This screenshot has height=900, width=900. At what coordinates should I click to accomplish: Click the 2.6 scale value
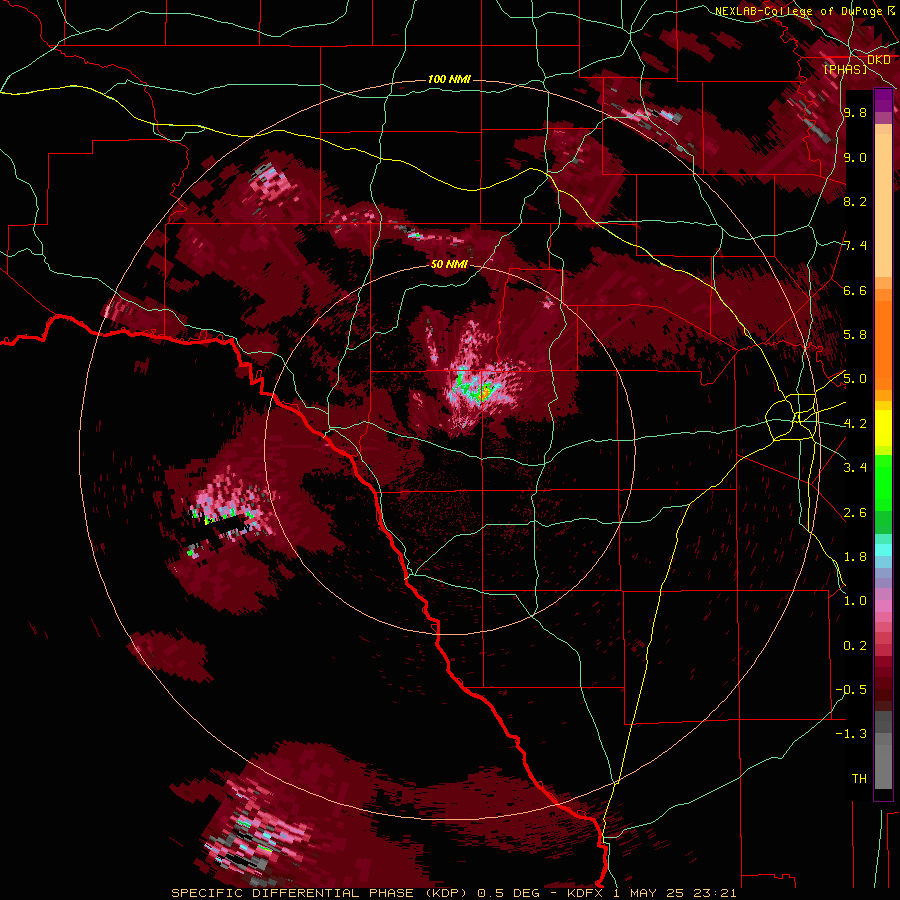855,513
